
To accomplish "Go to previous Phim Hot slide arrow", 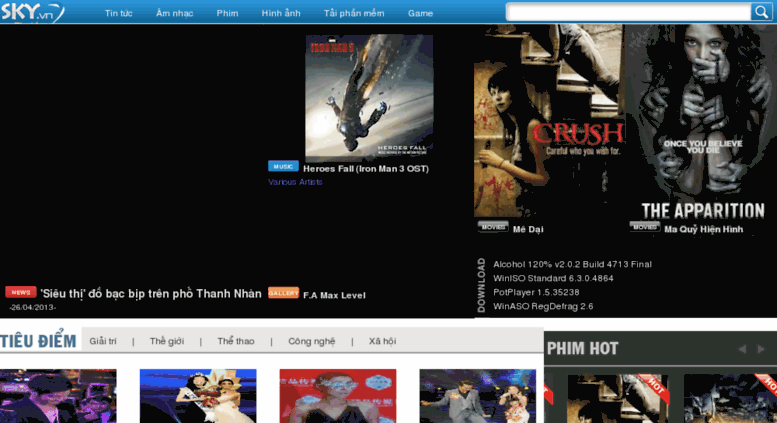I will [x=742, y=349].
